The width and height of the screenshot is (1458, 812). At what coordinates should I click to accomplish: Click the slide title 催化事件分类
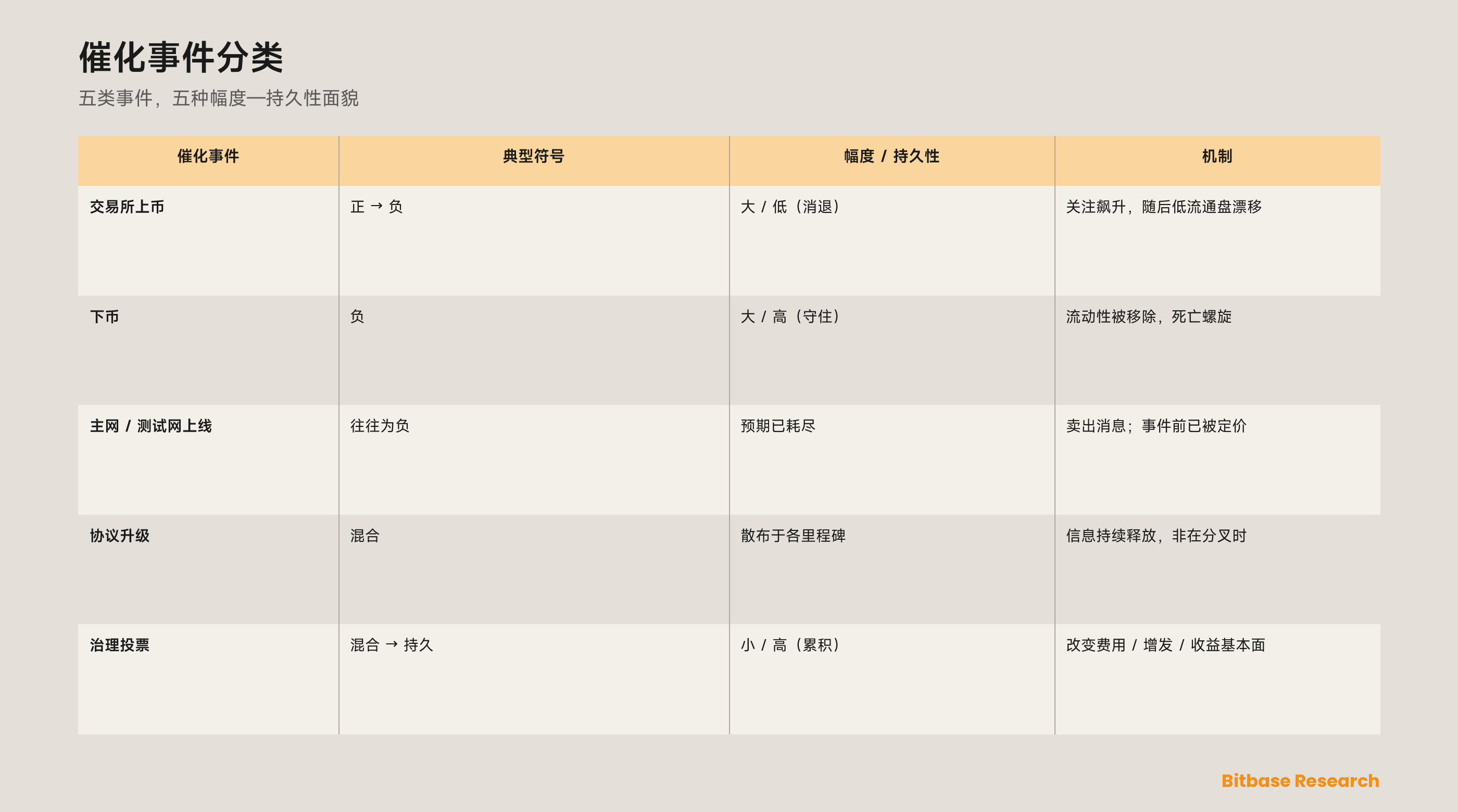181,57
